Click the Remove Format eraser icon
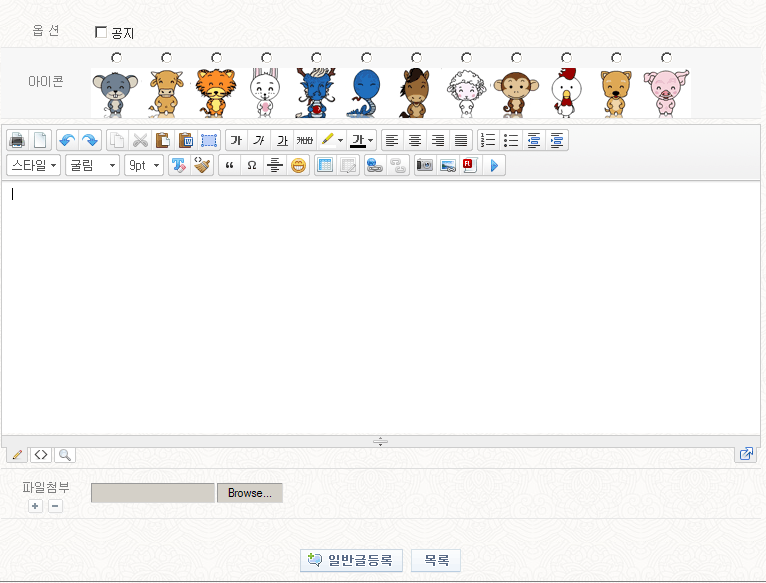766x583 pixels. coord(179,165)
